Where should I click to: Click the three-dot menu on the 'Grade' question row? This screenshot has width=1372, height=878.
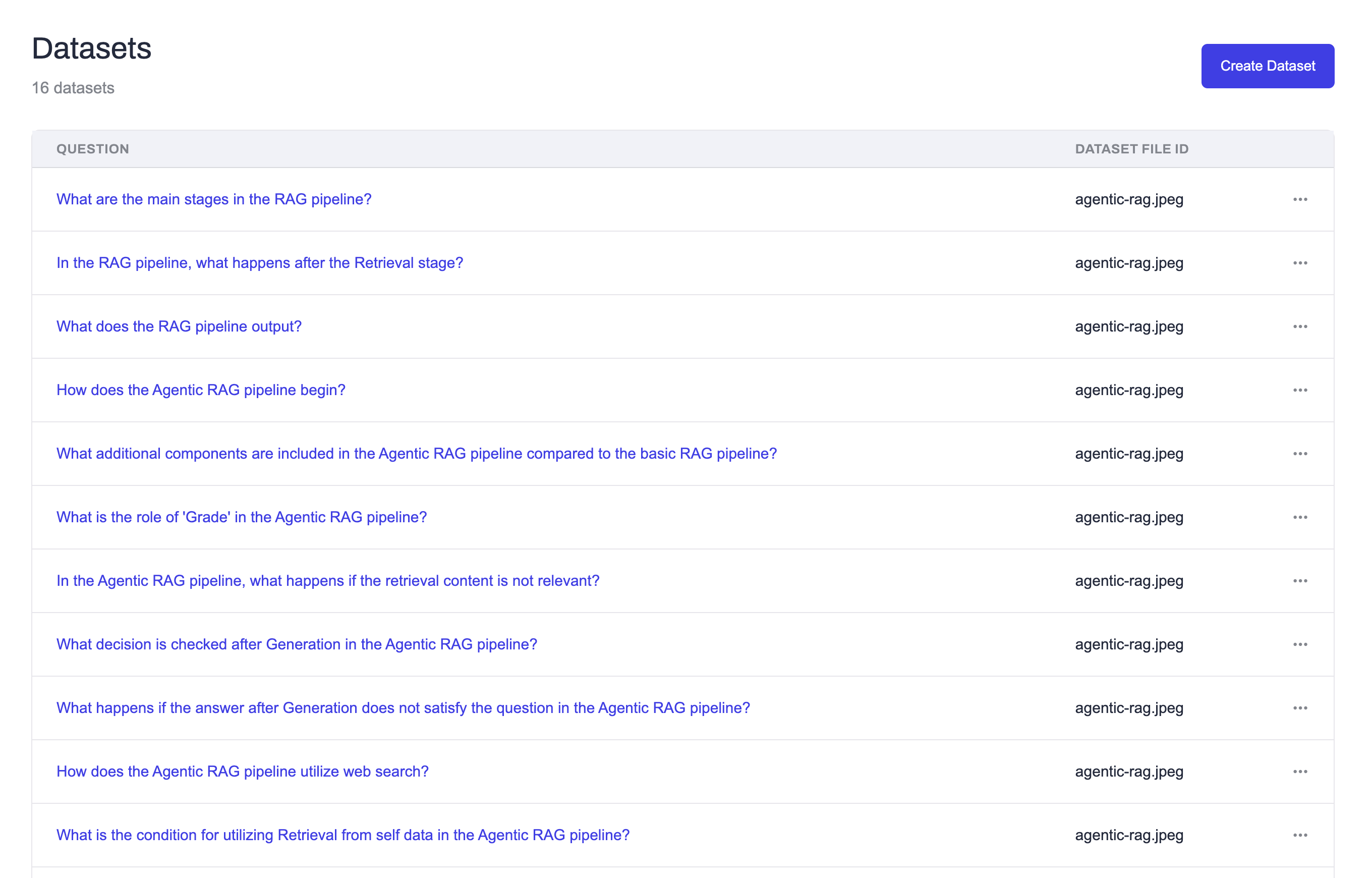point(1301,517)
